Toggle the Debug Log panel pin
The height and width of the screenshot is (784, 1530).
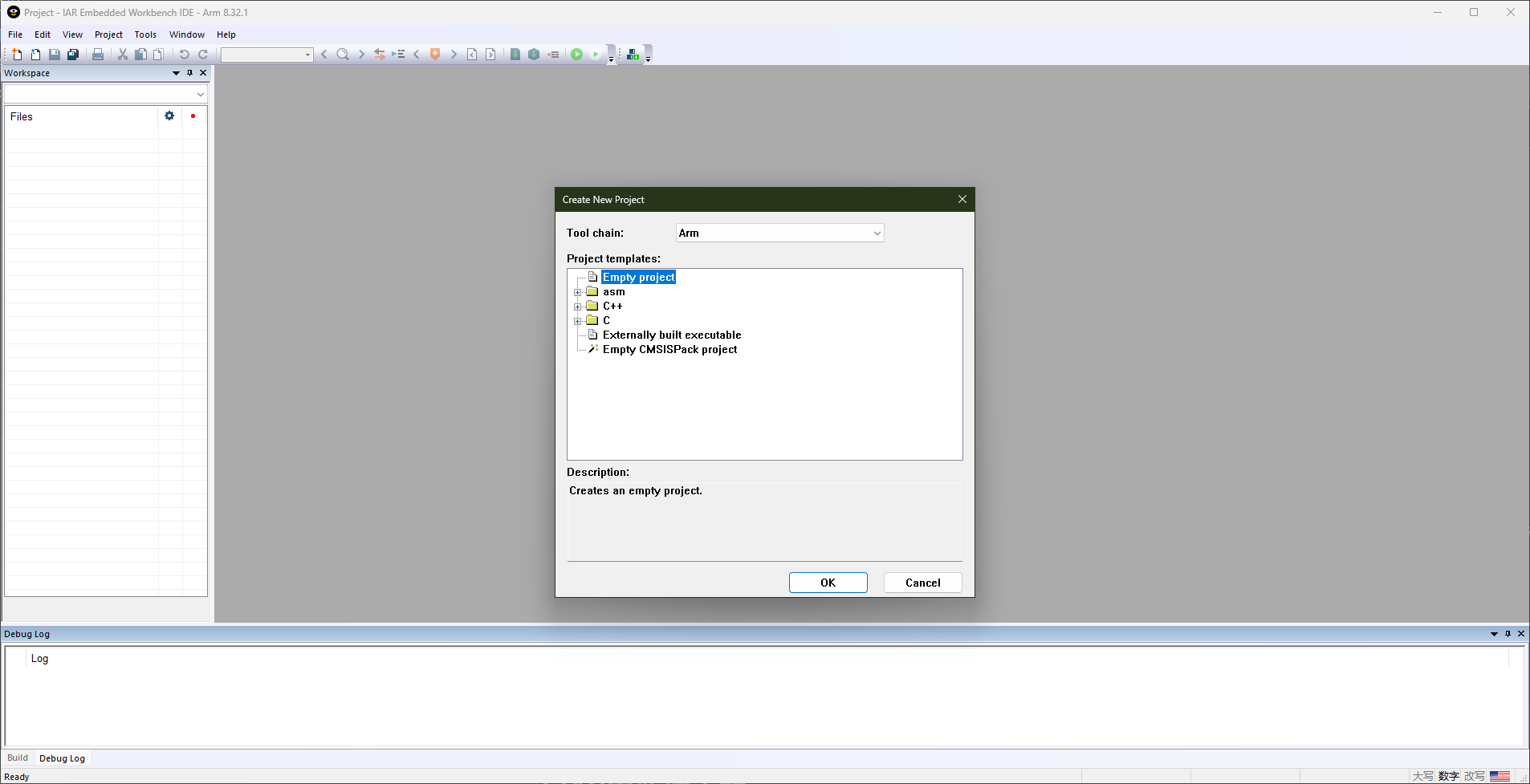pyautogui.click(x=1508, y=634)
